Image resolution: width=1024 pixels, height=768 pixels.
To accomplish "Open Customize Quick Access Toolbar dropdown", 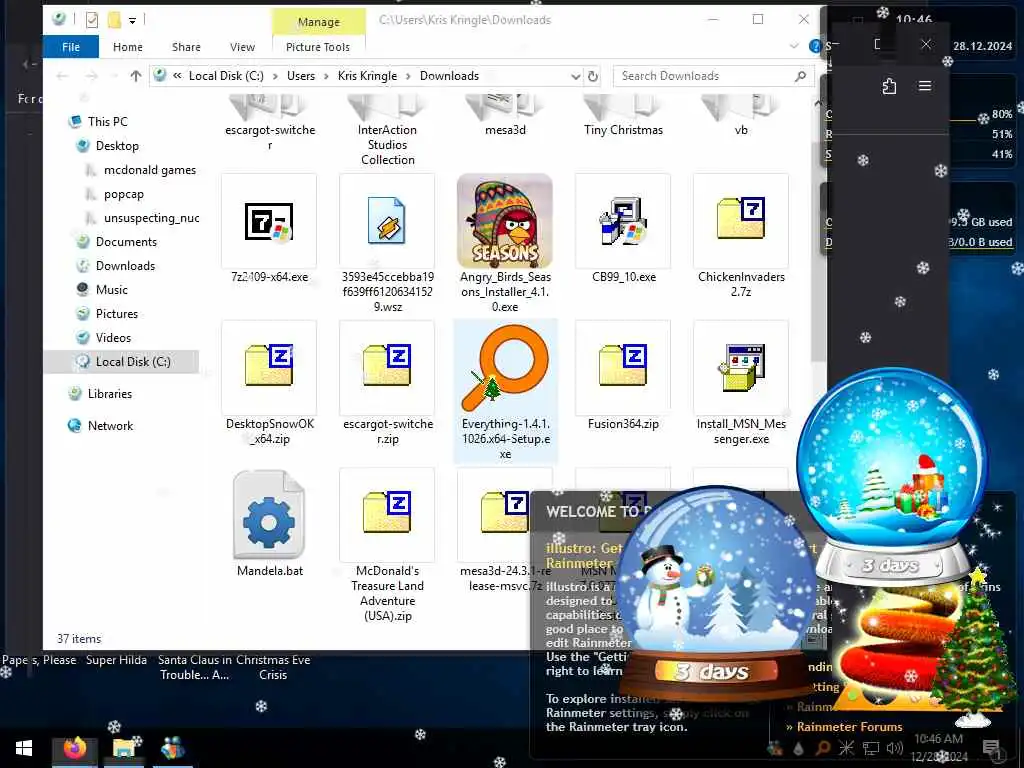I will pos(132,21).
